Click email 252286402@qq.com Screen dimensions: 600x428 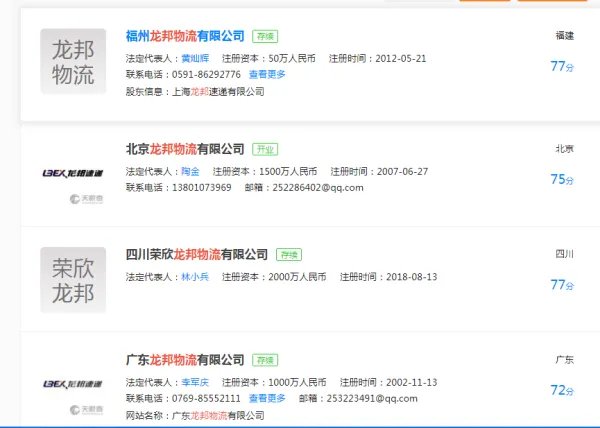point(318,188)
